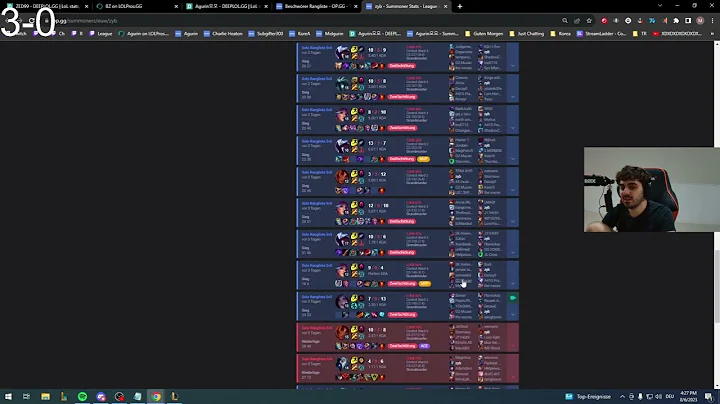Click the MVP badge on the 13/3/7 match
720x404 pixels.
coord(423,159)
